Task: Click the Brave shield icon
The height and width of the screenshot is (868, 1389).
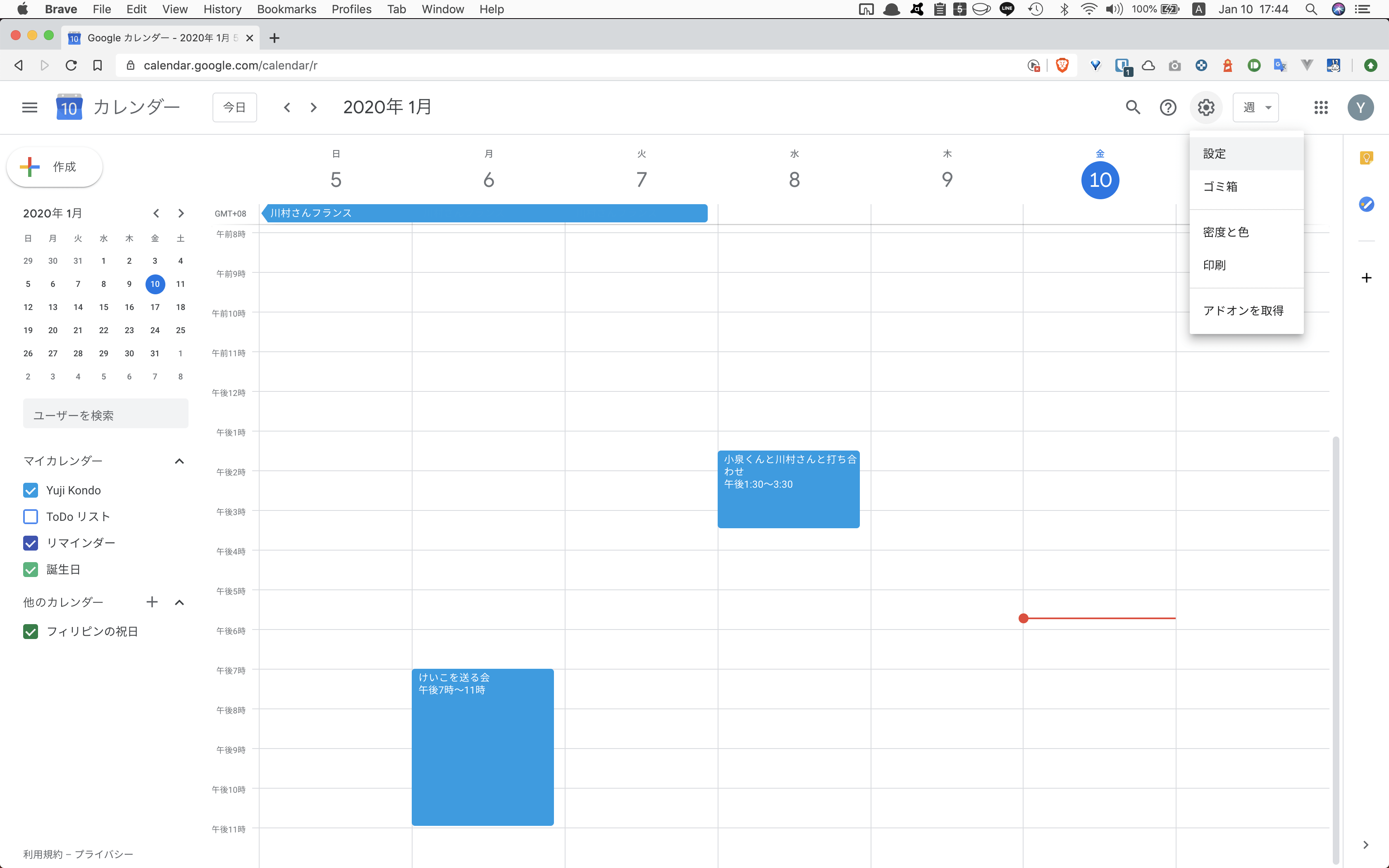Action: 1061,65
